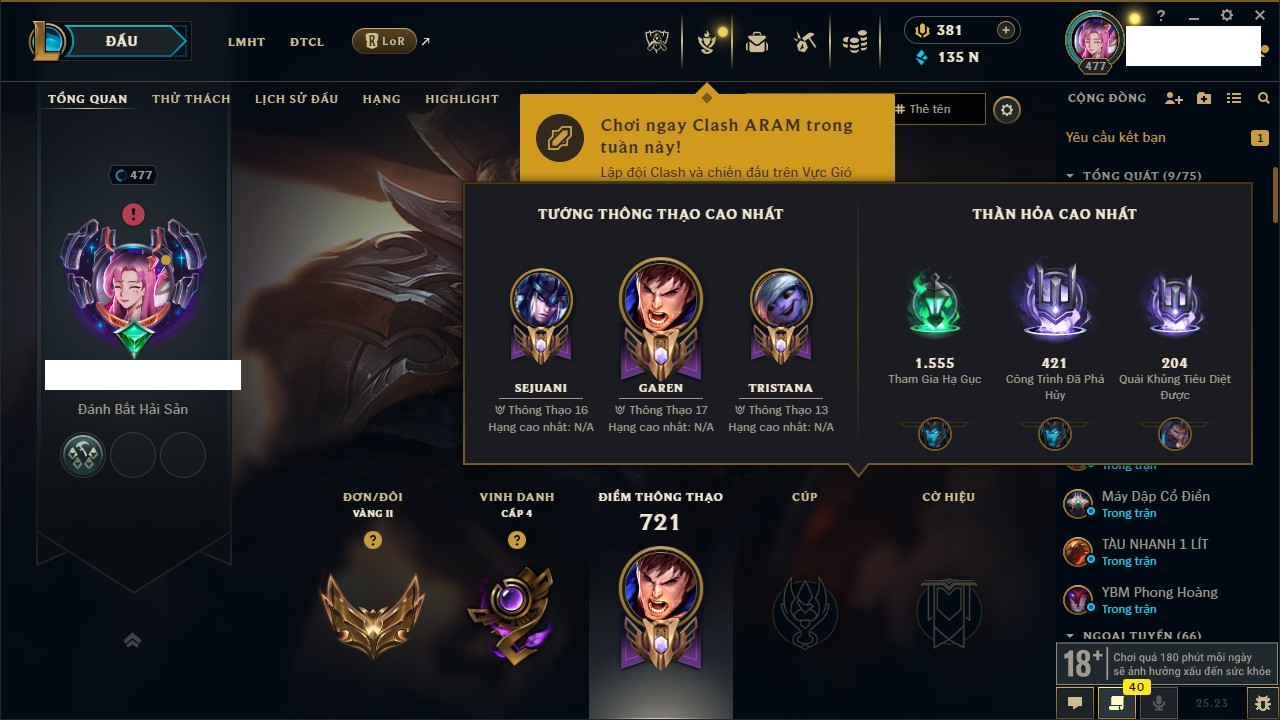Click the Thẻ tên search field
Image resolution: width=1280 pixels, height=720 pixels.
pyautogui.click(x=939, y=109)
